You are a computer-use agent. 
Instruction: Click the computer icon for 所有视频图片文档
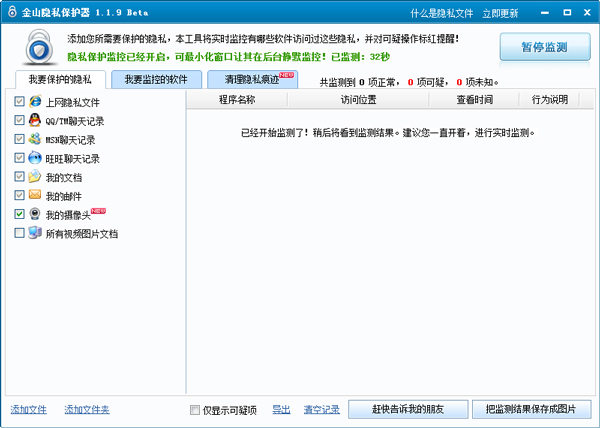coord(35,233)
